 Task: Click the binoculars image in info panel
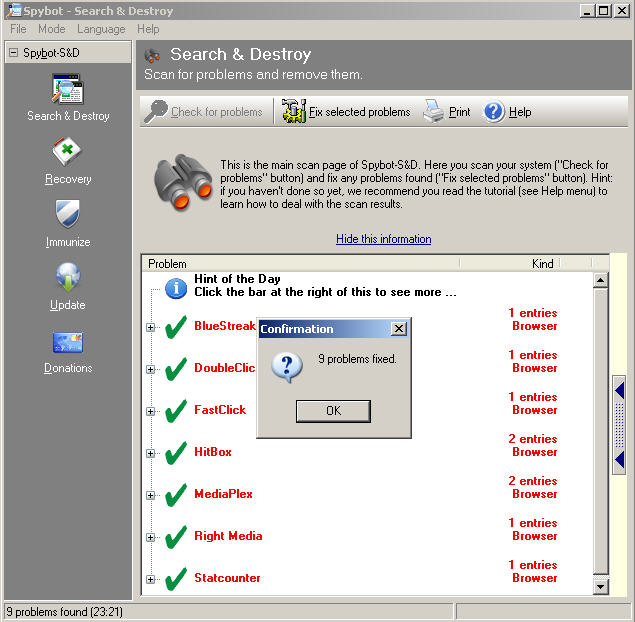183,183
